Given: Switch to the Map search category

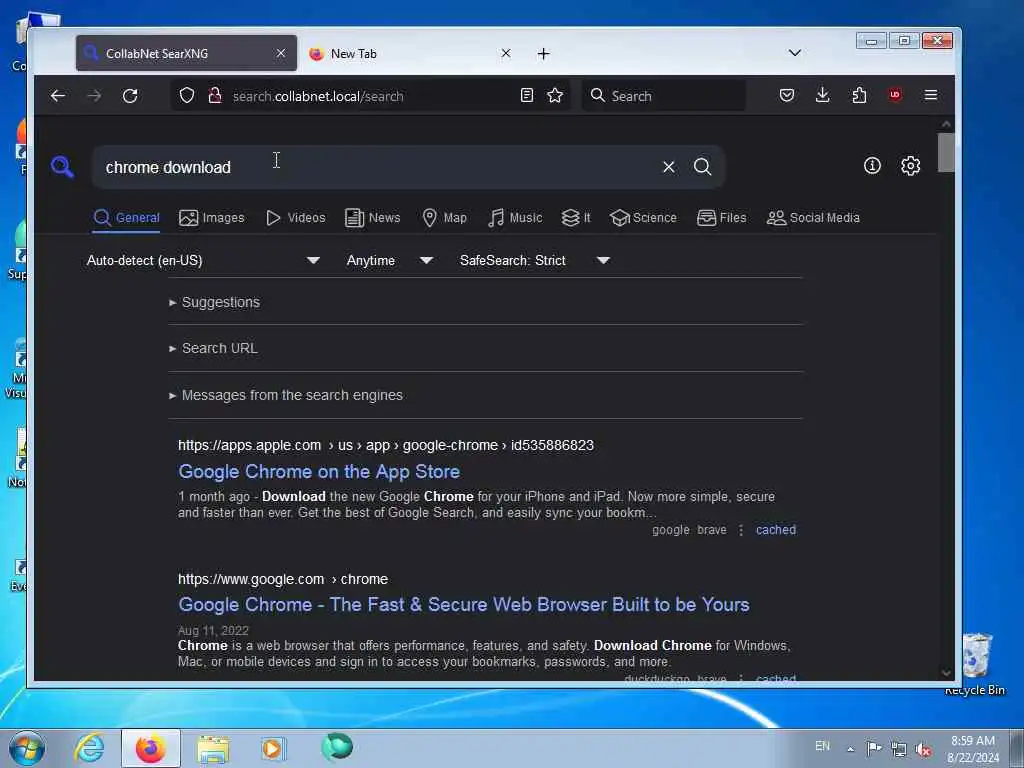Looking at the screenshot, I should tap(445, 217).
